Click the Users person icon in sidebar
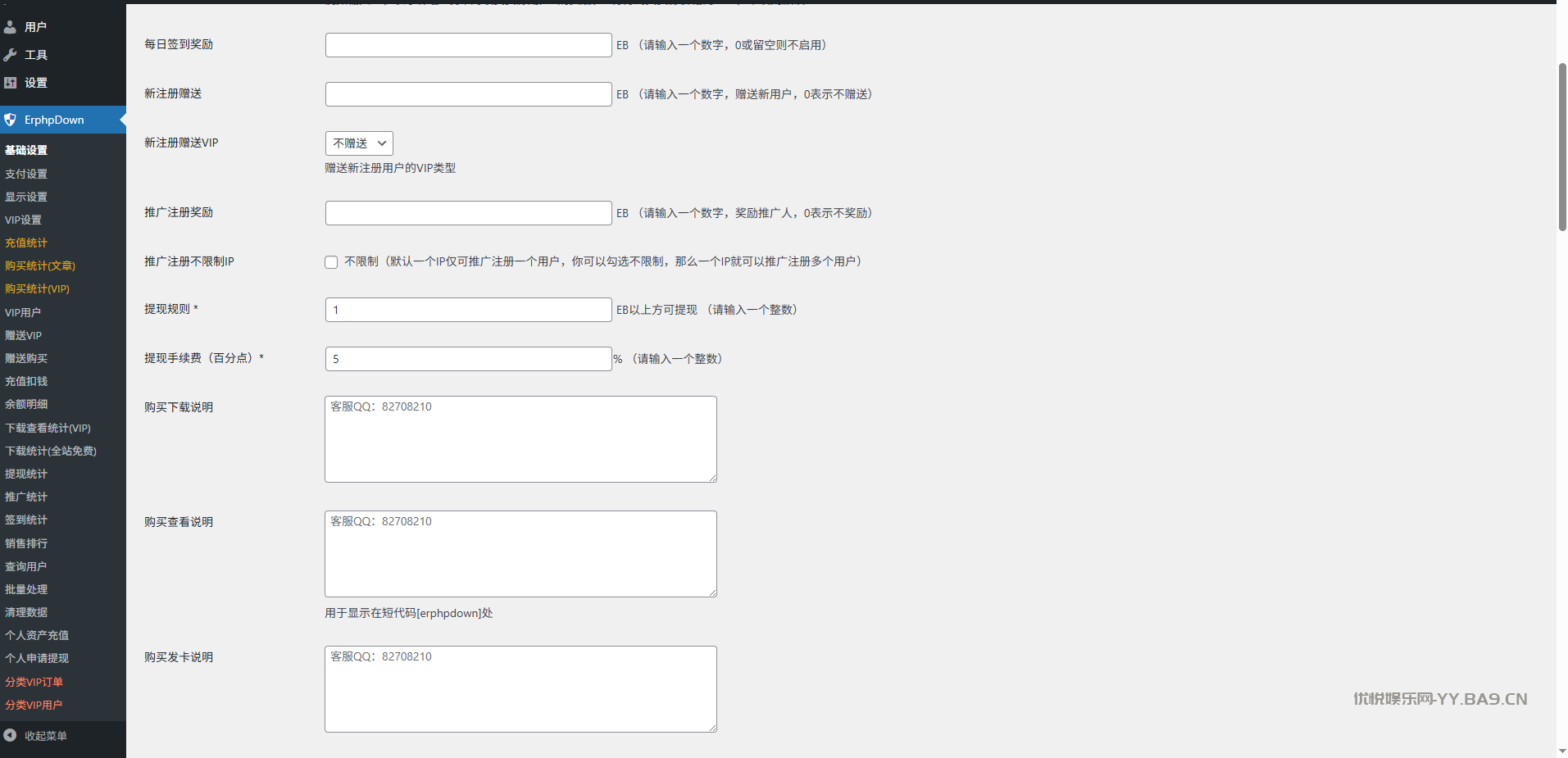Screen dimensions: 1568x758 coord(10,27)
